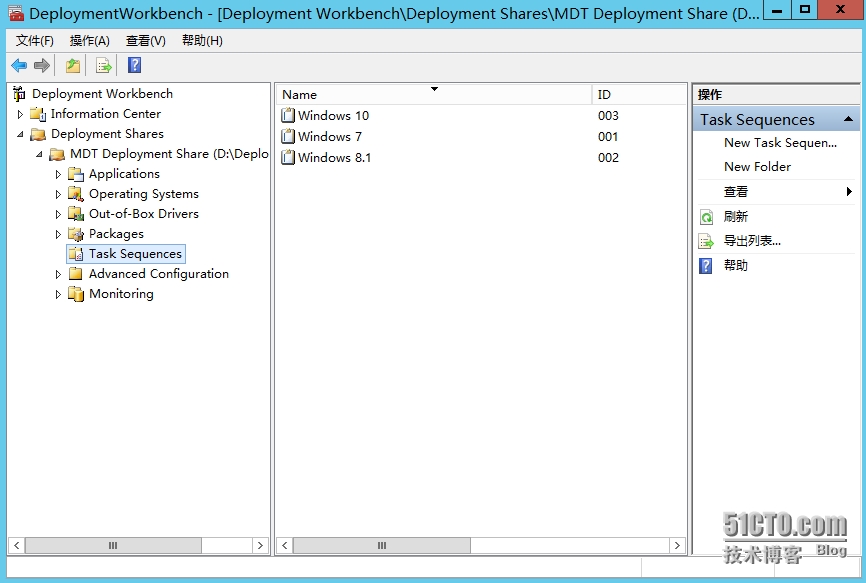Click tree pane scrollbar right arrow
This screenshot has width=866, height=583.
pyautogui.click(x=260, y=545)
